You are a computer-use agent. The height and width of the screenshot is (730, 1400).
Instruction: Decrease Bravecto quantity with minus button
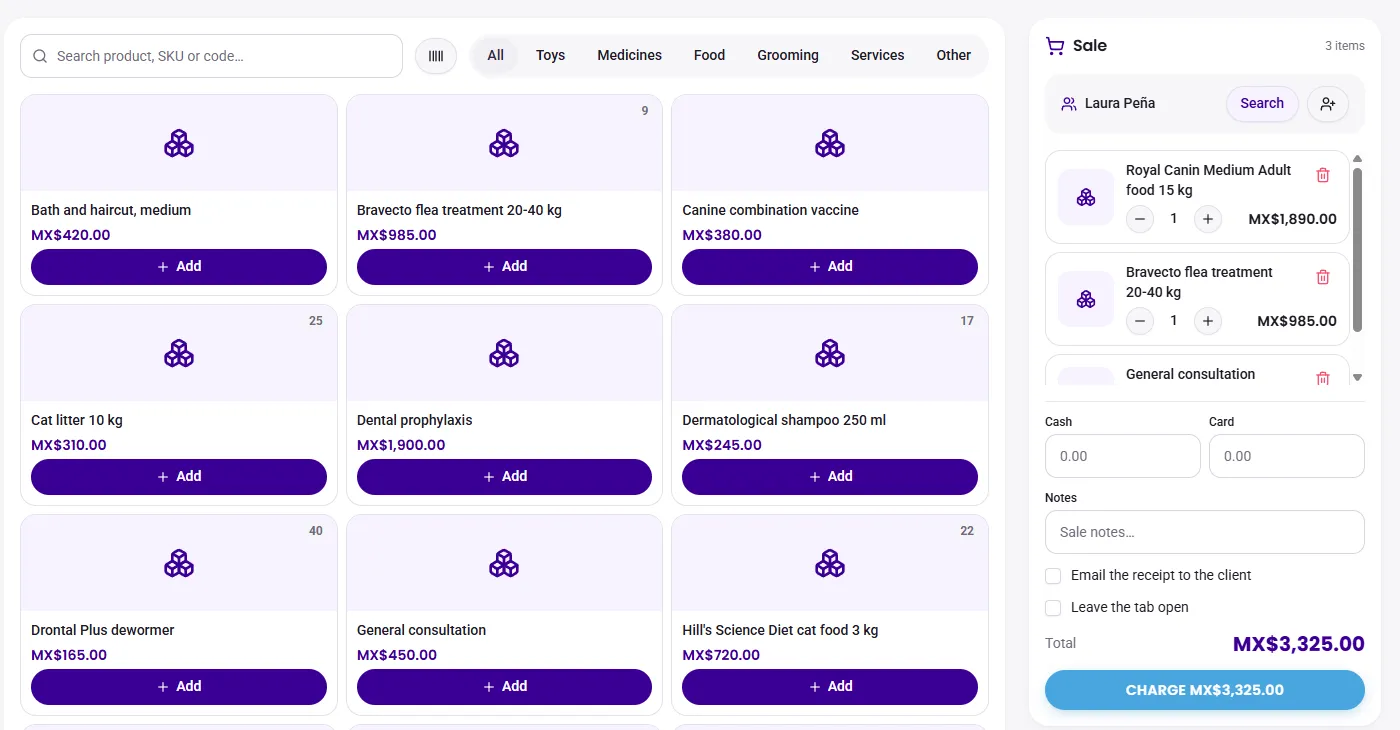pos(1140,321)
